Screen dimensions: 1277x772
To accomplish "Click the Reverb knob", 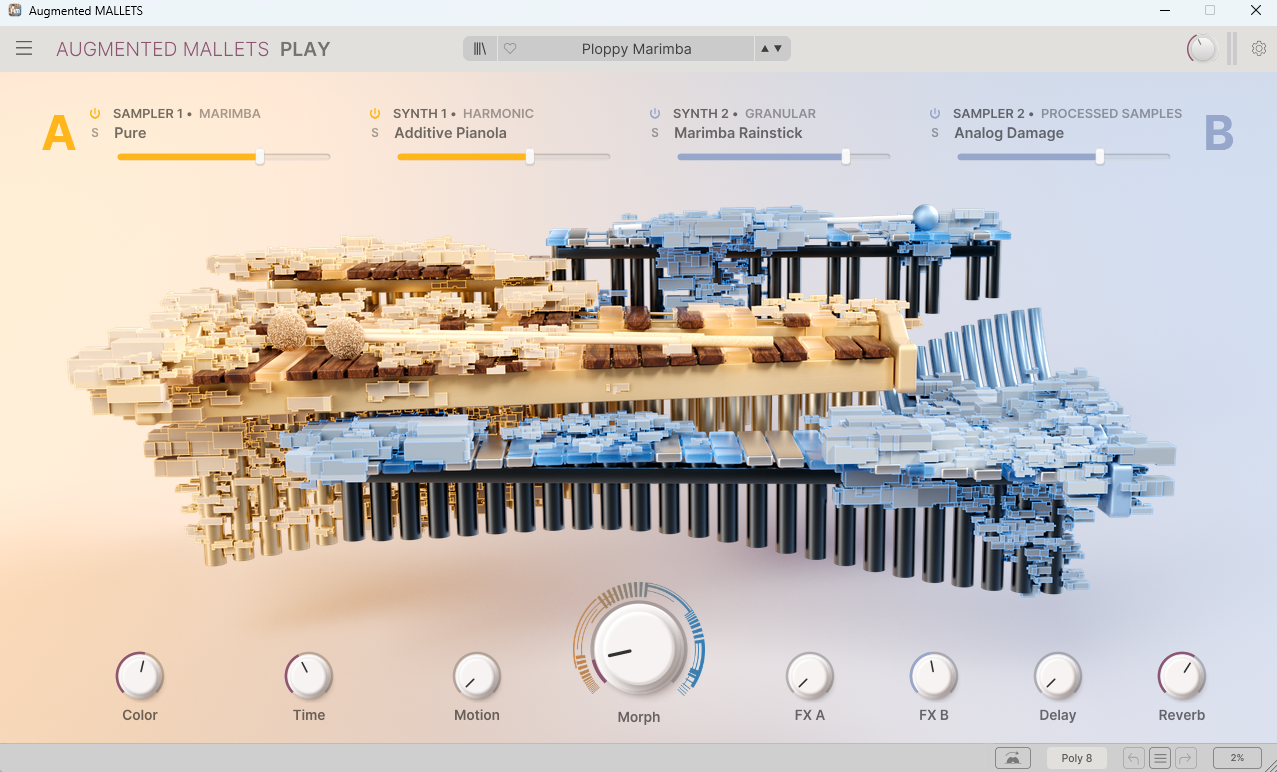I will point(1182,677).
